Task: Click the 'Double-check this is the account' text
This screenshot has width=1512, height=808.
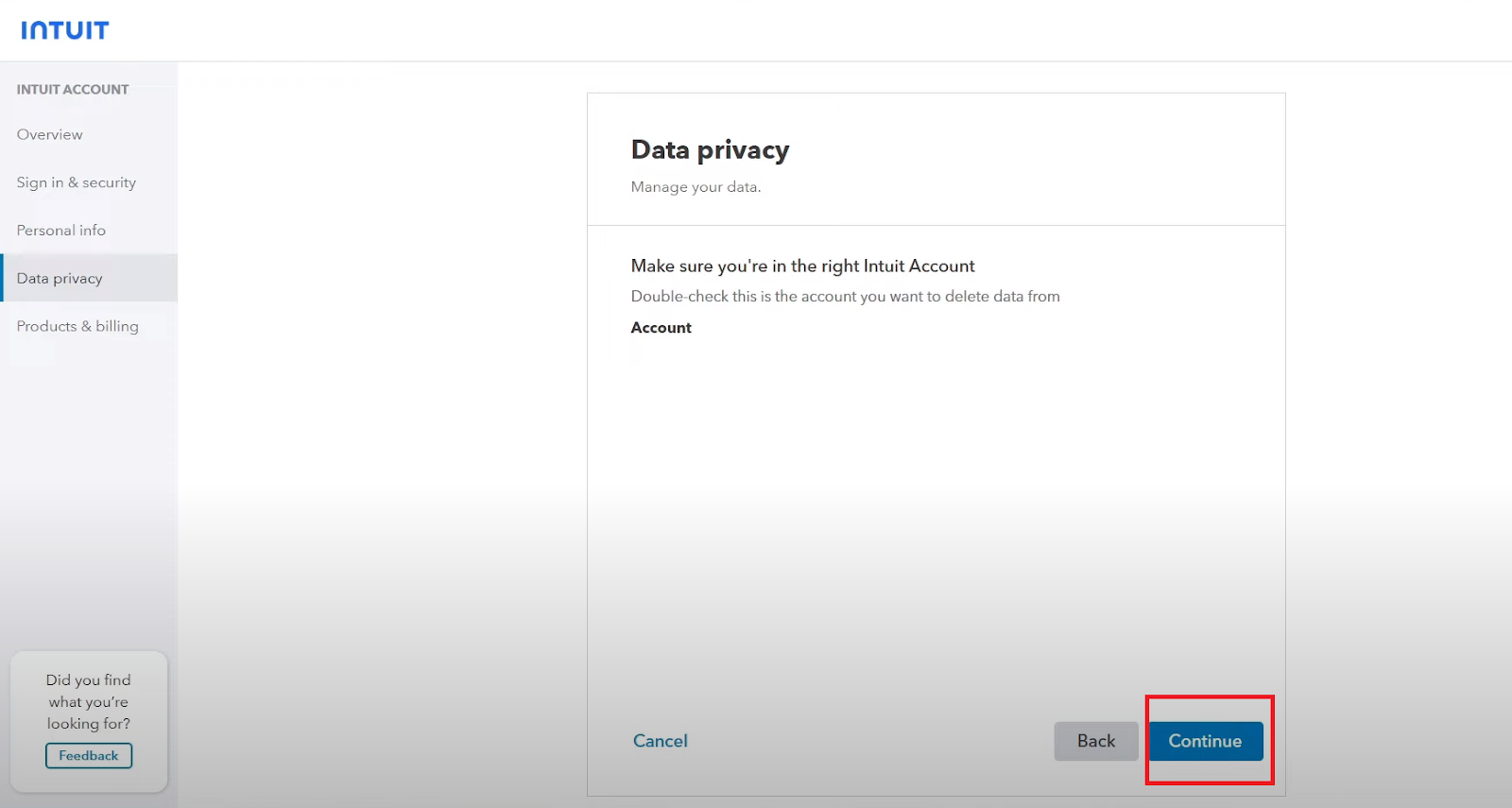Action: click(x=845, y=297)
